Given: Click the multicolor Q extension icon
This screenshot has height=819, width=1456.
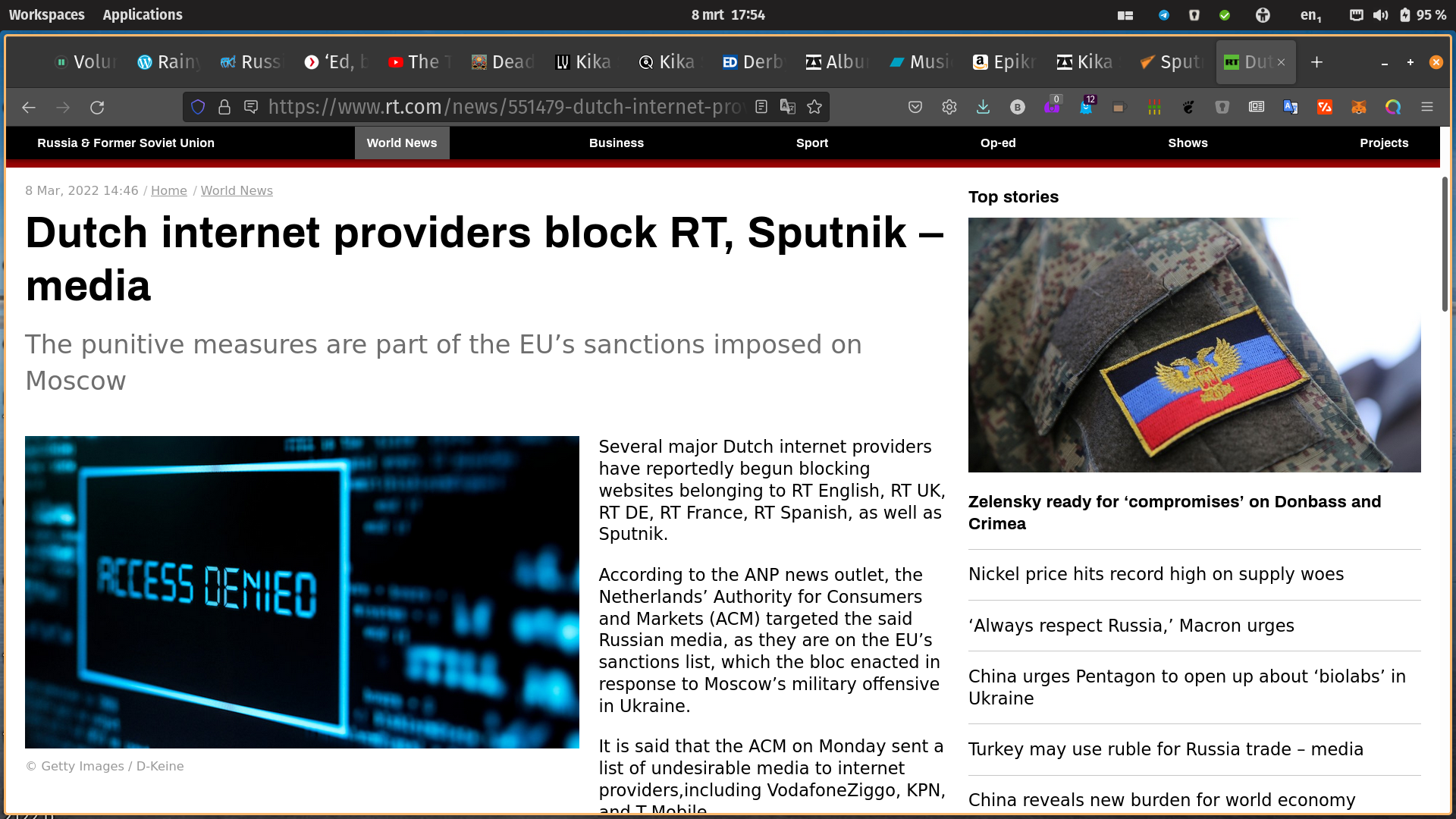Looking at the screenshot, I should [x=1393, y=107].
